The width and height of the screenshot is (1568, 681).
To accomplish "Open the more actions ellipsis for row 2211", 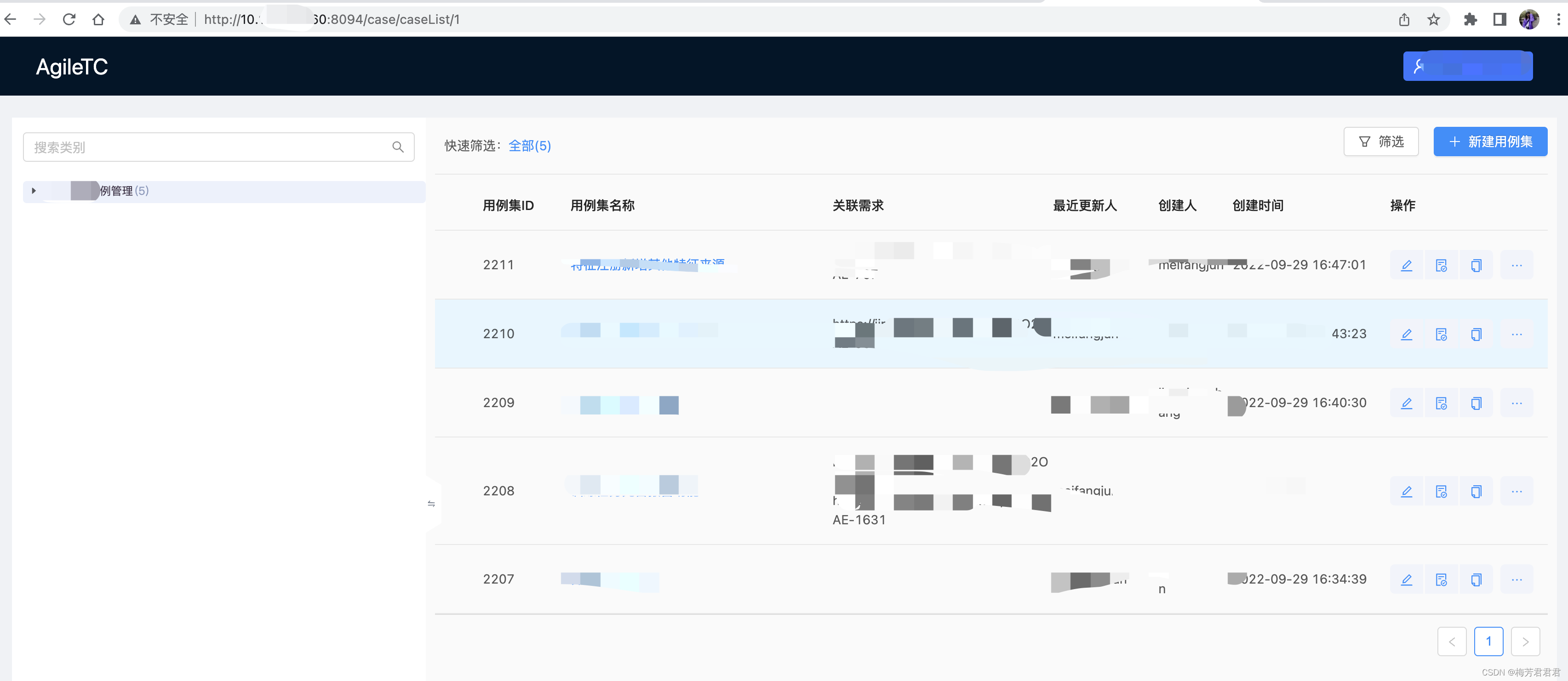I will (x=1516, y=265).
